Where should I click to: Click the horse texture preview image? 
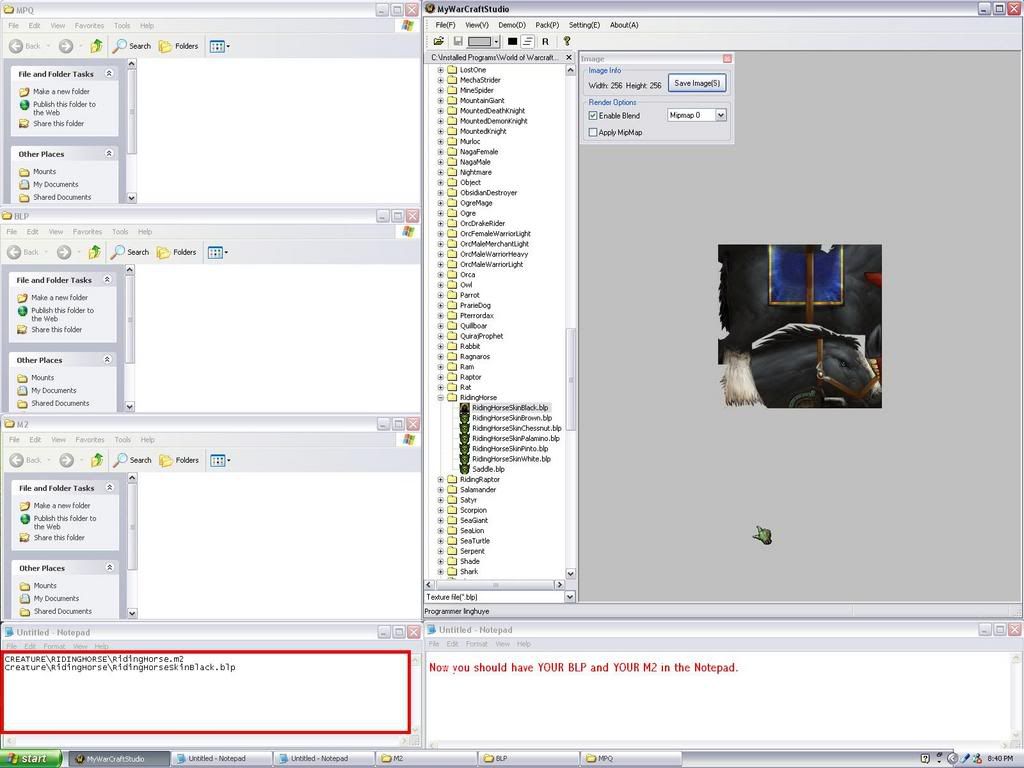tap(800, 327)
